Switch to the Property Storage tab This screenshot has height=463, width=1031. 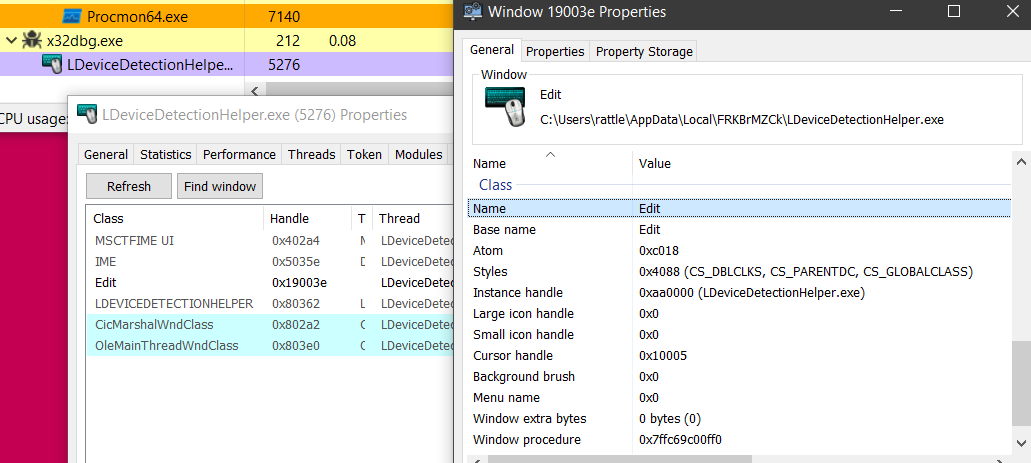[x=644, y=51]
